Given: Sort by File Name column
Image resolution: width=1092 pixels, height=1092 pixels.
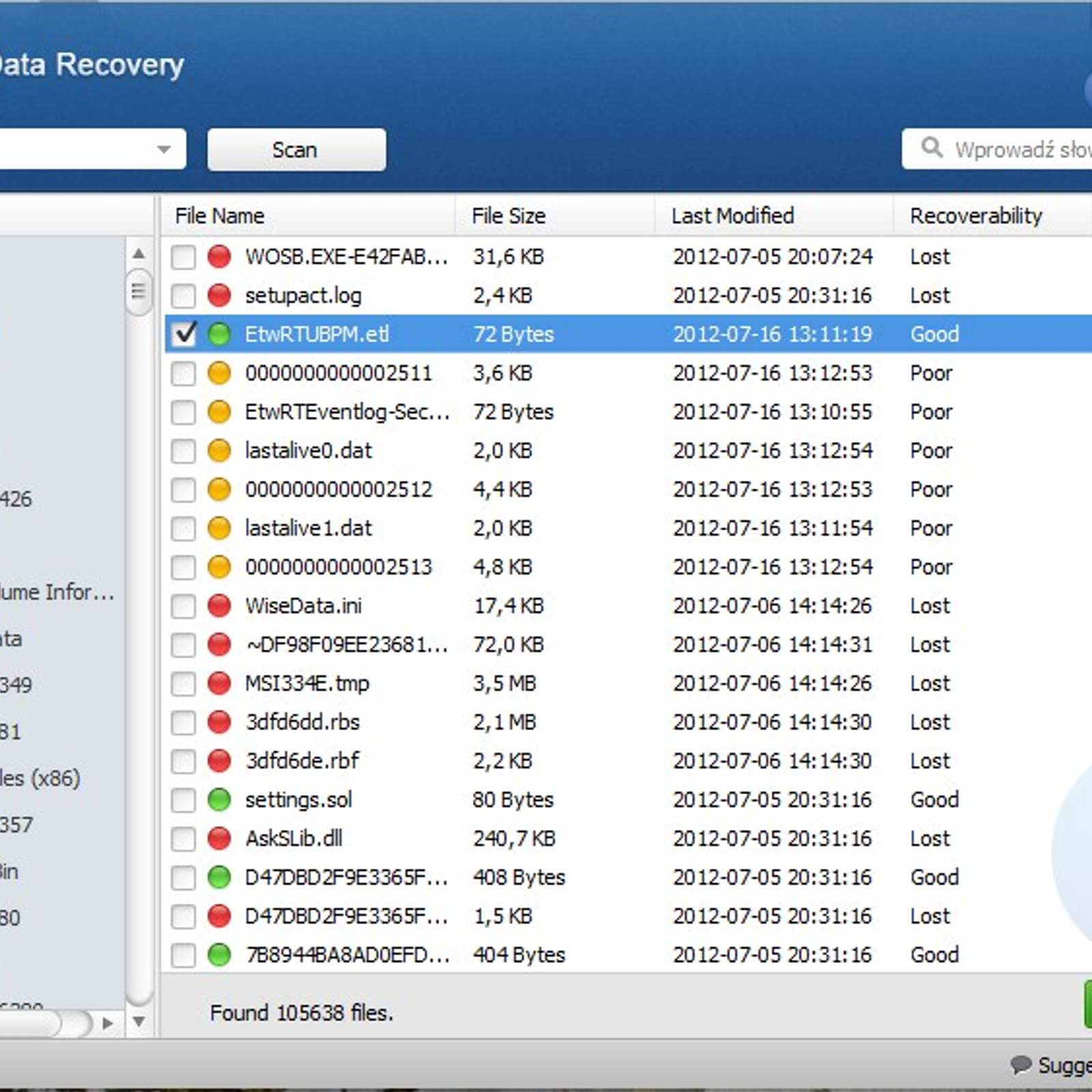Looking at the screenshot, I should [307, 216].
